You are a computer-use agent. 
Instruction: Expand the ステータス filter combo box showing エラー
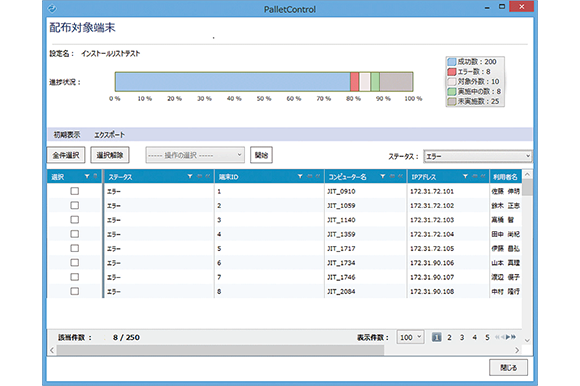(478, 156)
